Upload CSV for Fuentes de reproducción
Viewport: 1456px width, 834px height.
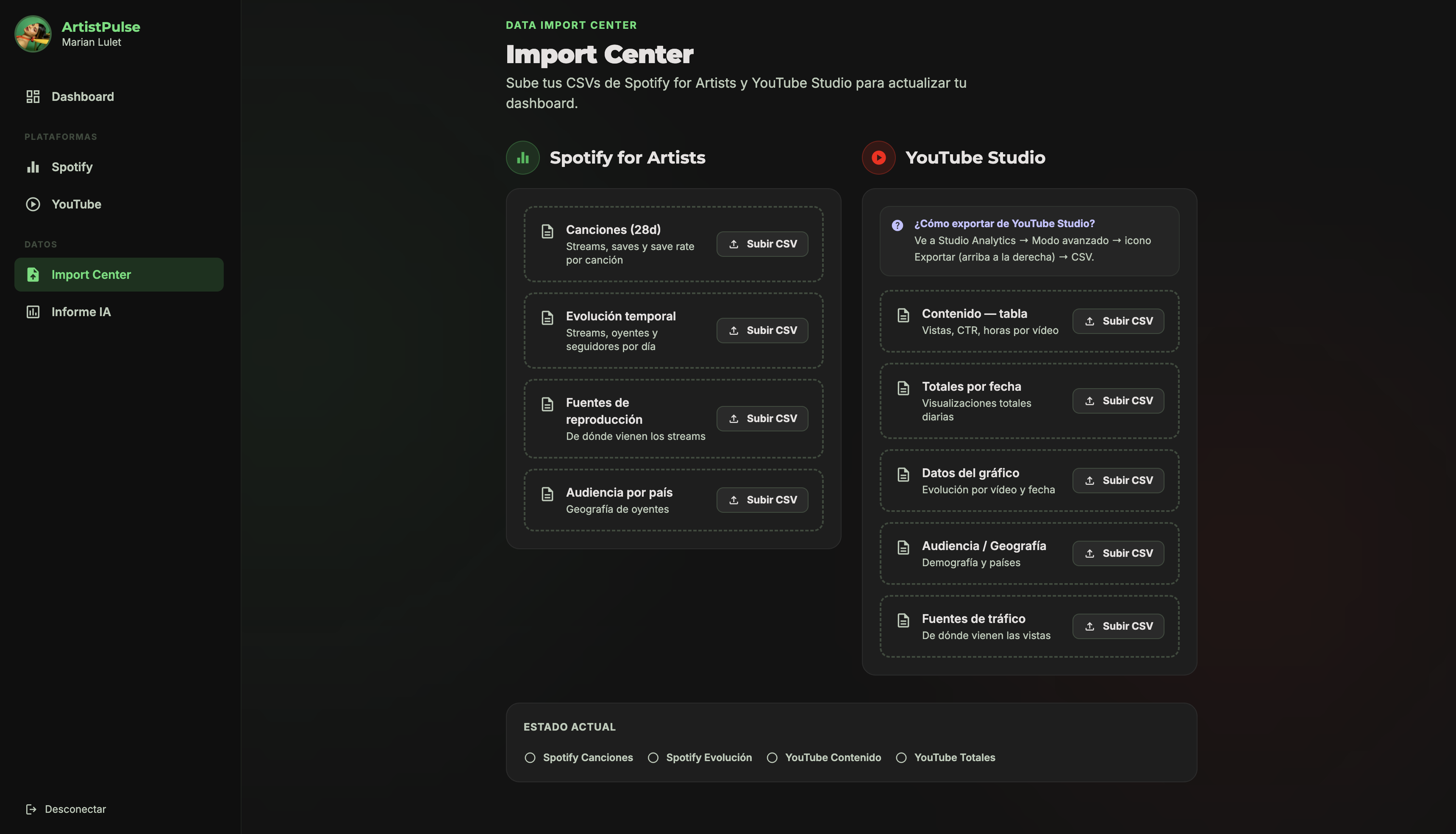coord(762,419)
